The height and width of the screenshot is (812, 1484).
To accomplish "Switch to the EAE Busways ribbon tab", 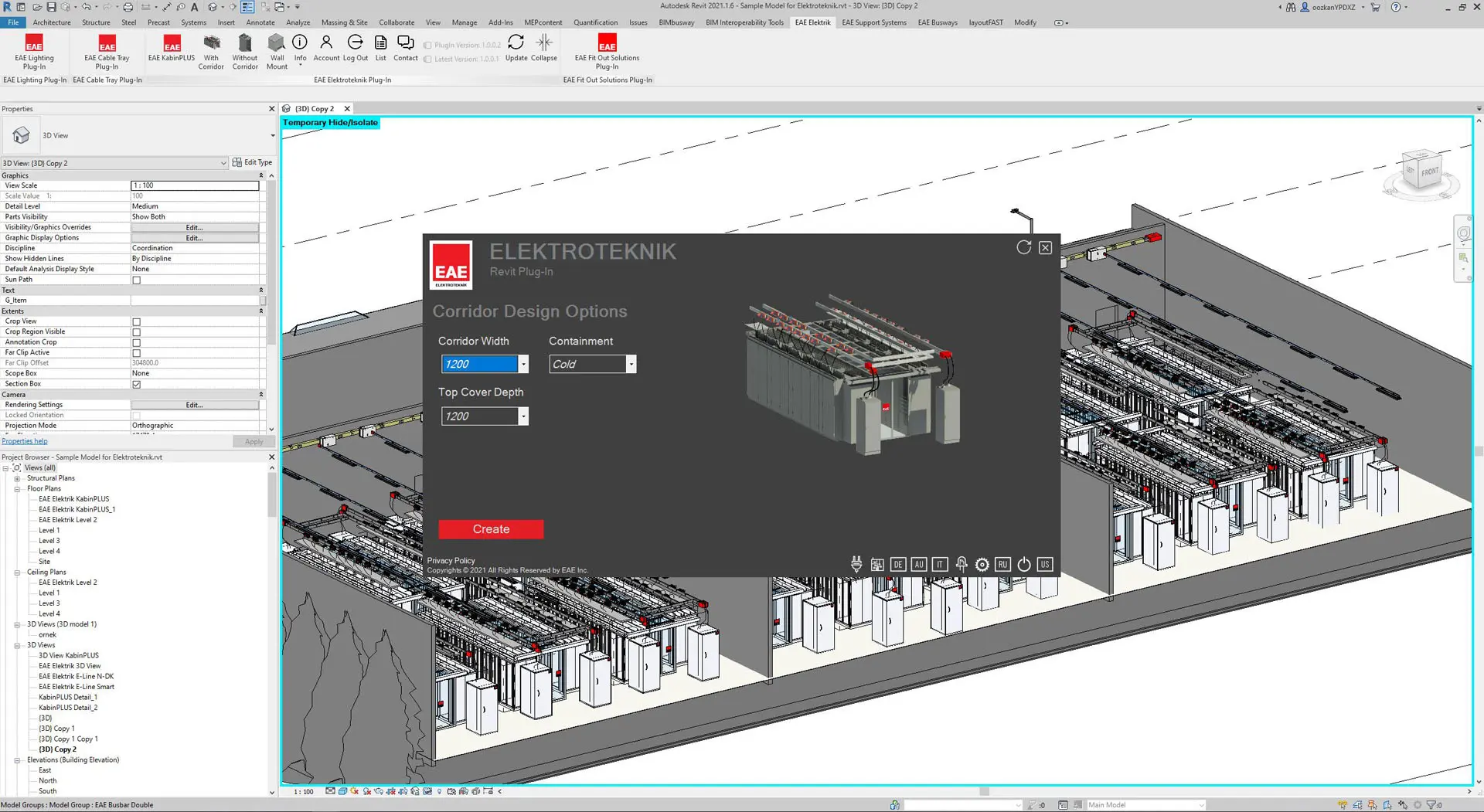I will coord(938,22).
